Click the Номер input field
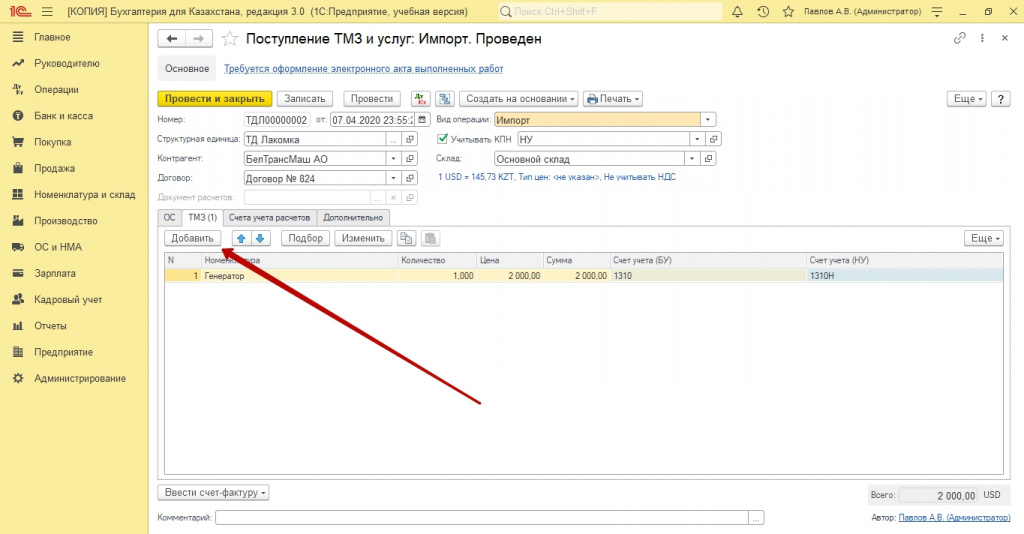 [276, 119]
